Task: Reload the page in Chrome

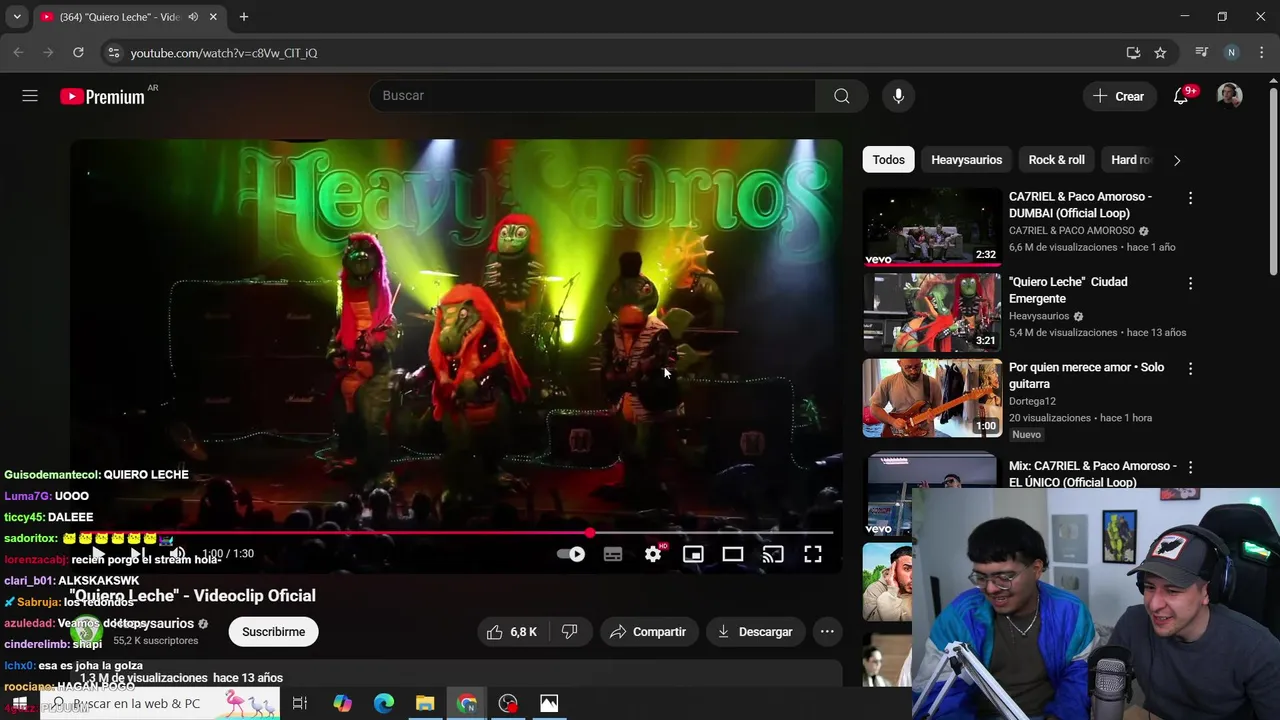Action: pos(78,53)
